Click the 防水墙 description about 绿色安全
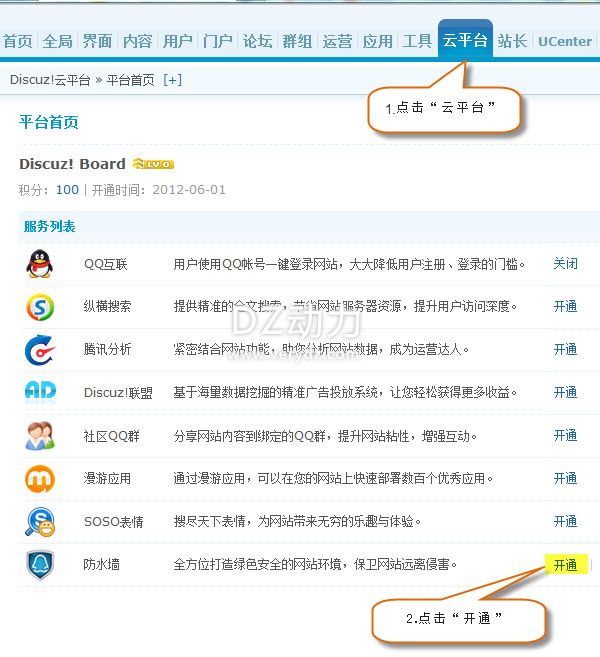Image resolution: width=600 pixels, height=657 pixels. 315,564
